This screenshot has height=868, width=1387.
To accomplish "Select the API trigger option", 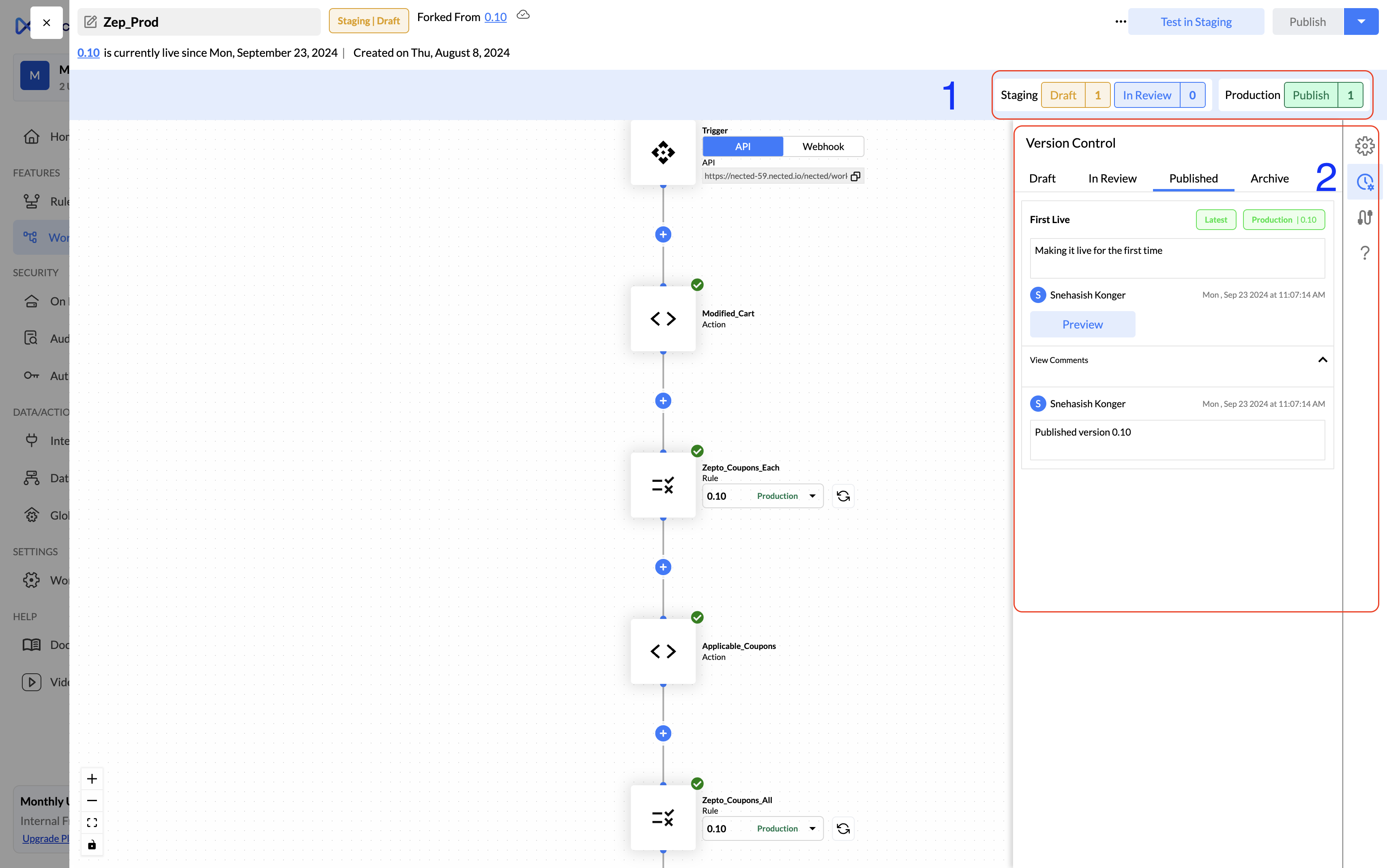I will pos(743,146).
